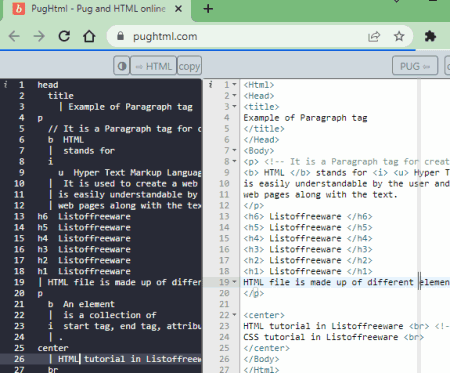Click 'web pages along with the text.' in HTML

(320, 194)
